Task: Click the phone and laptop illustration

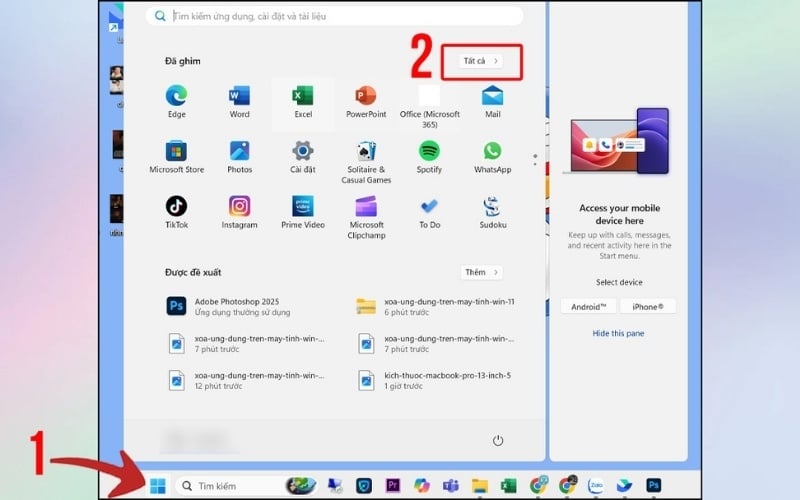Action: [x=618, y=141]
